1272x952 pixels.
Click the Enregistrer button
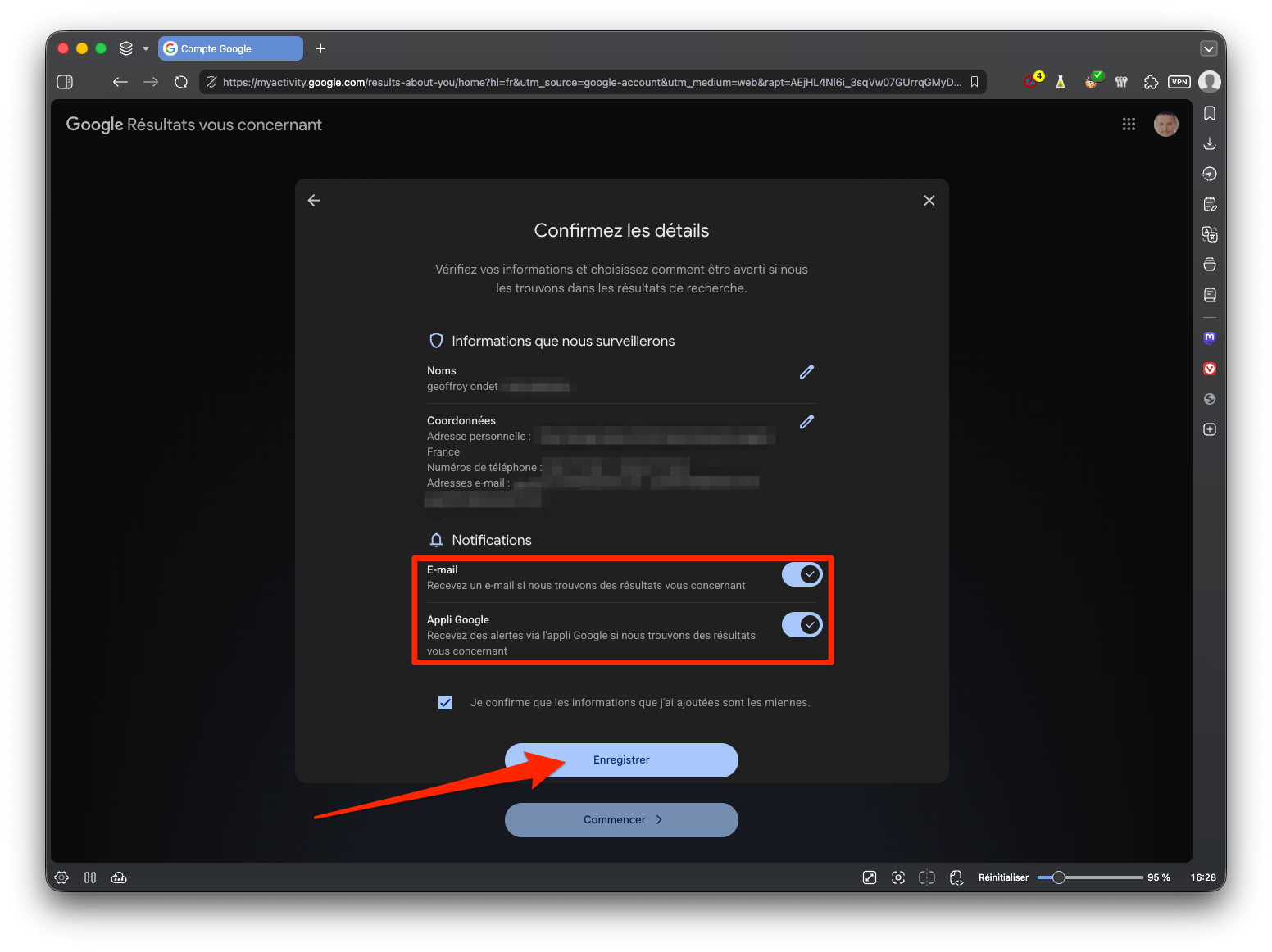point(621,760)
